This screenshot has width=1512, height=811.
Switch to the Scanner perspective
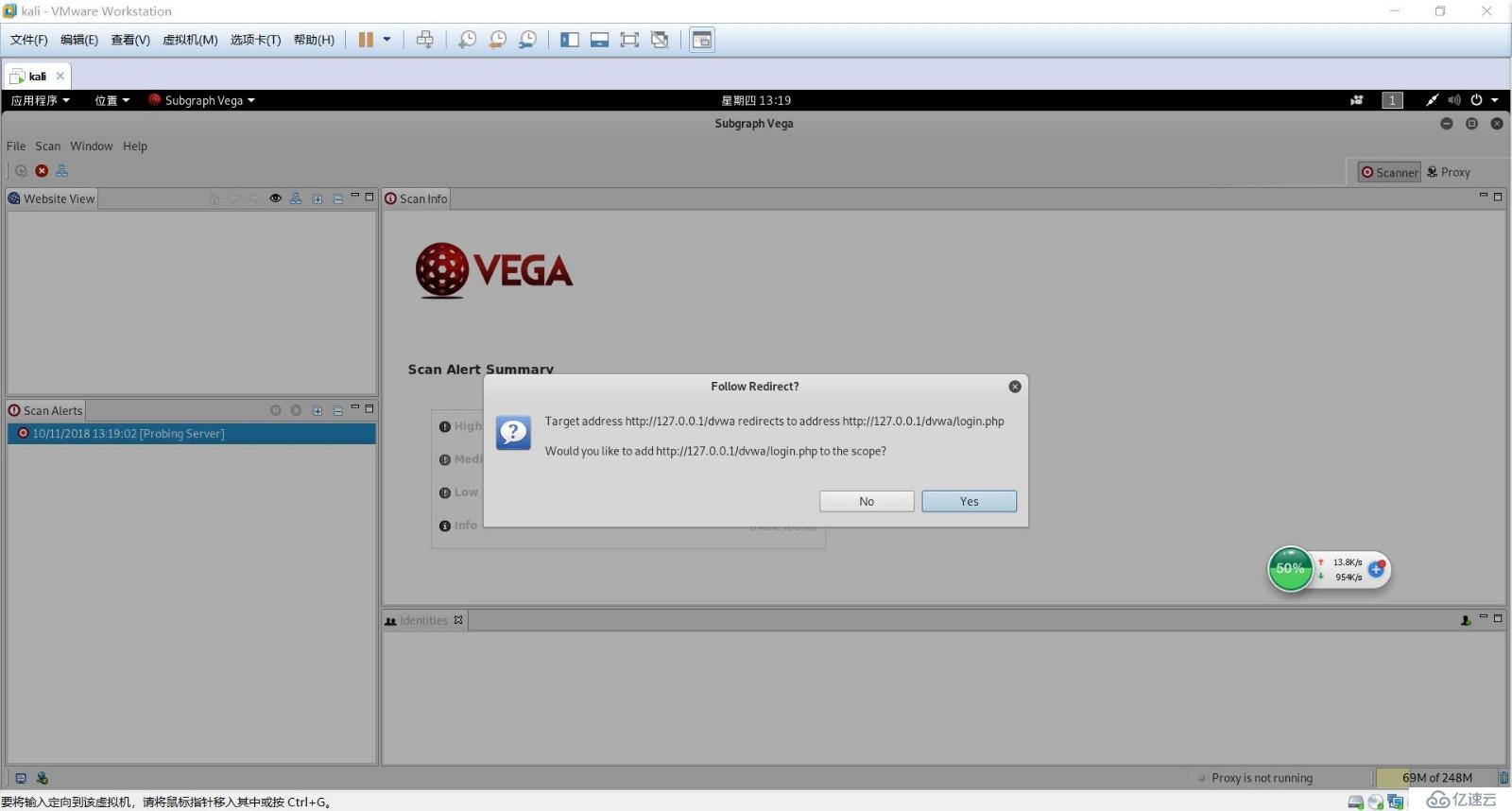(1389, 172)
